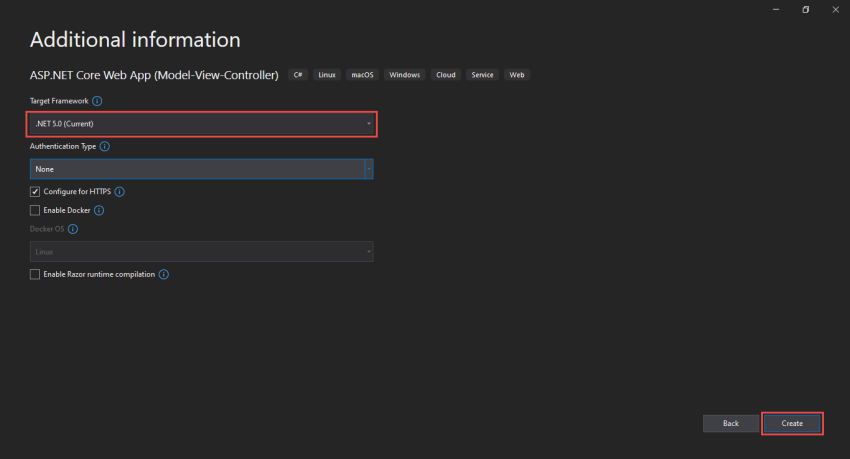
Task: Open the Docker OS Linux dropdown
Action: pos(202,251)
